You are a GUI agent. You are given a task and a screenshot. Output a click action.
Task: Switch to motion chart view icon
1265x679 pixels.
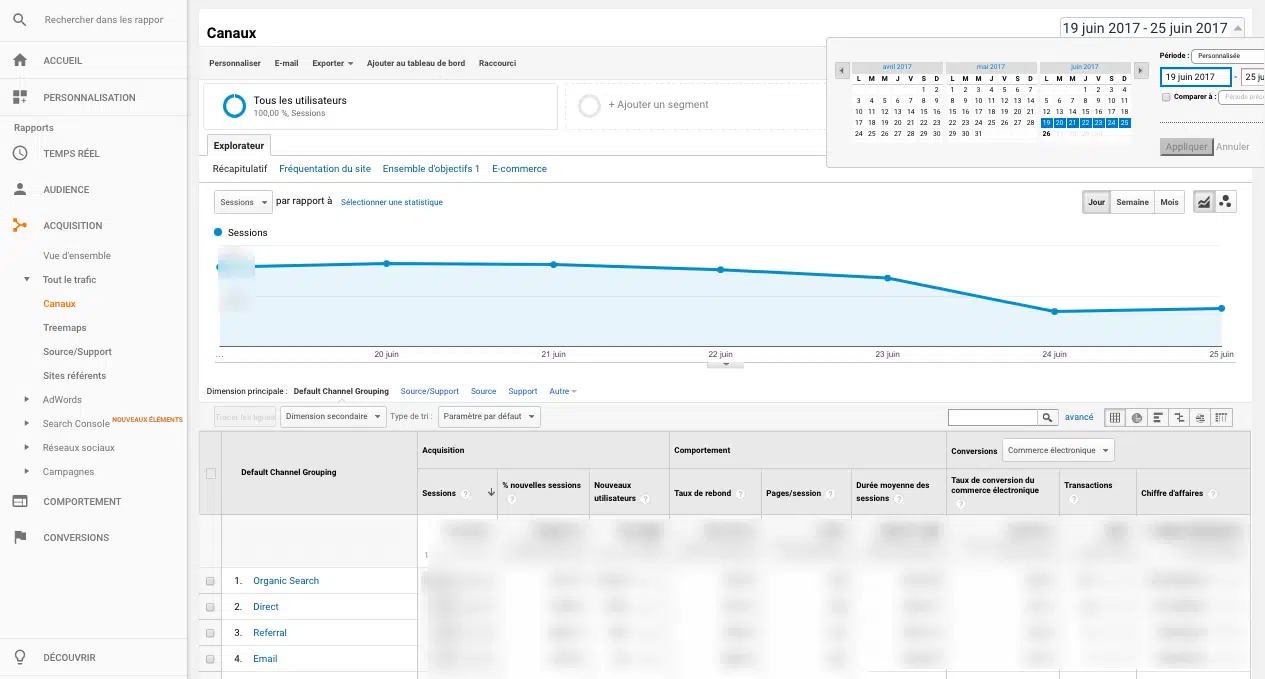(1226, 202)
